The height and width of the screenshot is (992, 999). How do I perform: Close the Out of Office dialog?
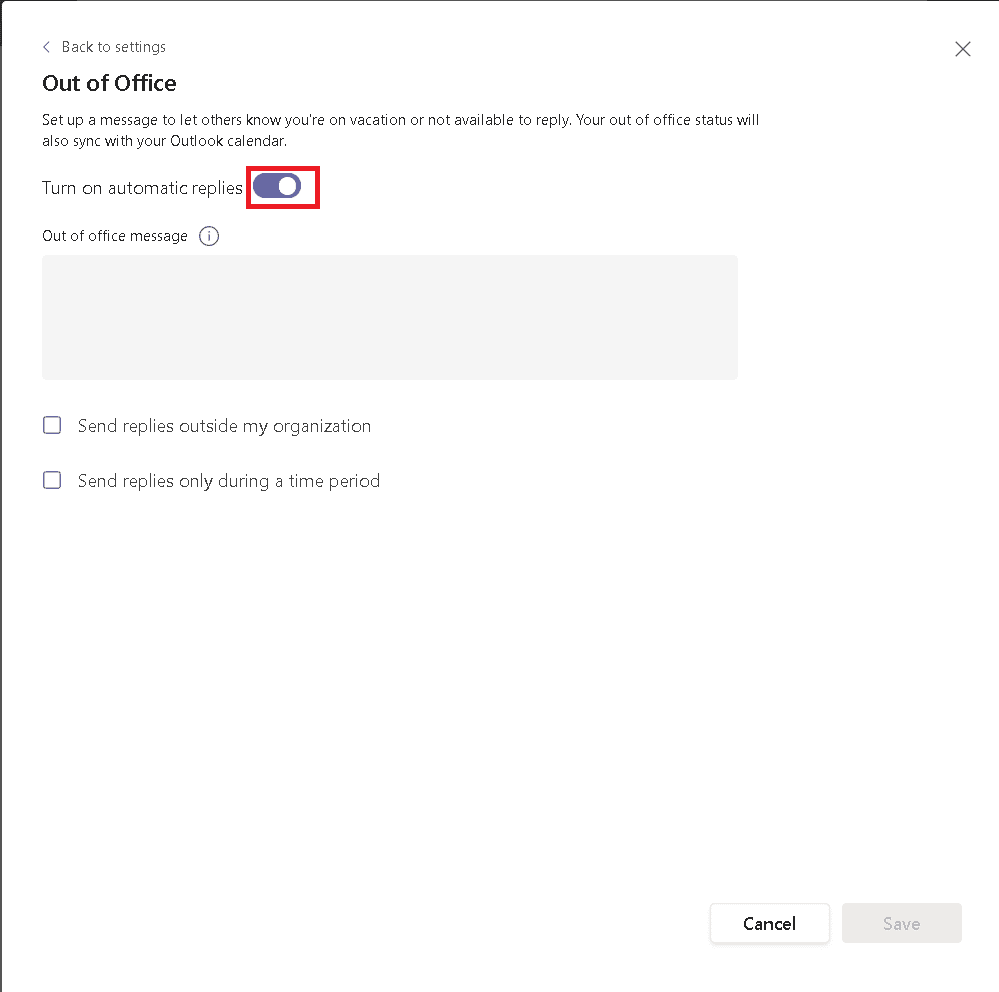click(963, 49)
